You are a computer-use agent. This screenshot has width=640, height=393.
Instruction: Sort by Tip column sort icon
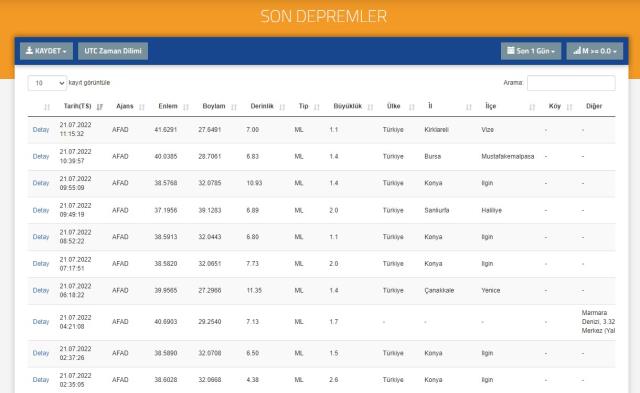pos(317,107)
